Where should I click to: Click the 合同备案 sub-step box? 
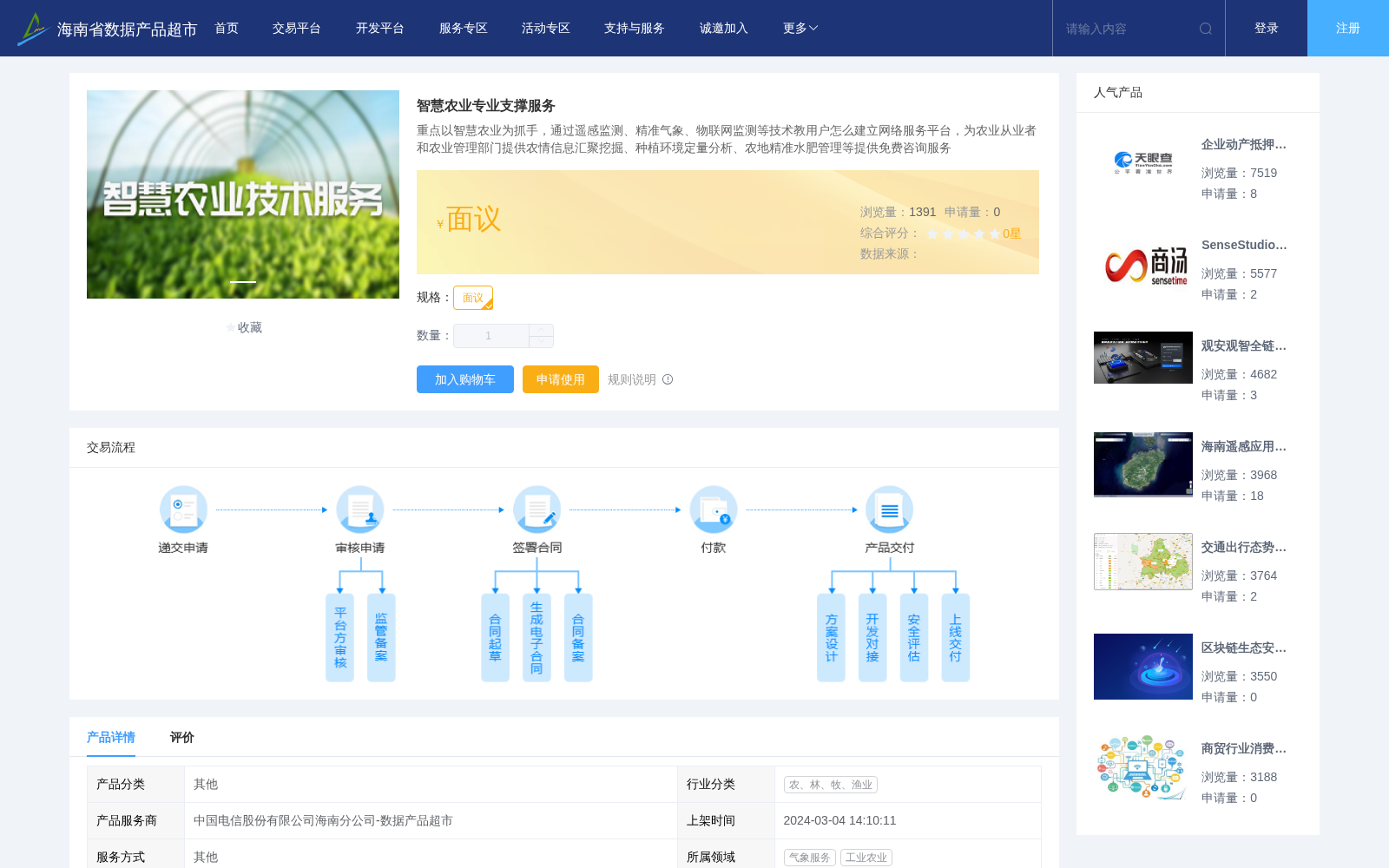578,638
